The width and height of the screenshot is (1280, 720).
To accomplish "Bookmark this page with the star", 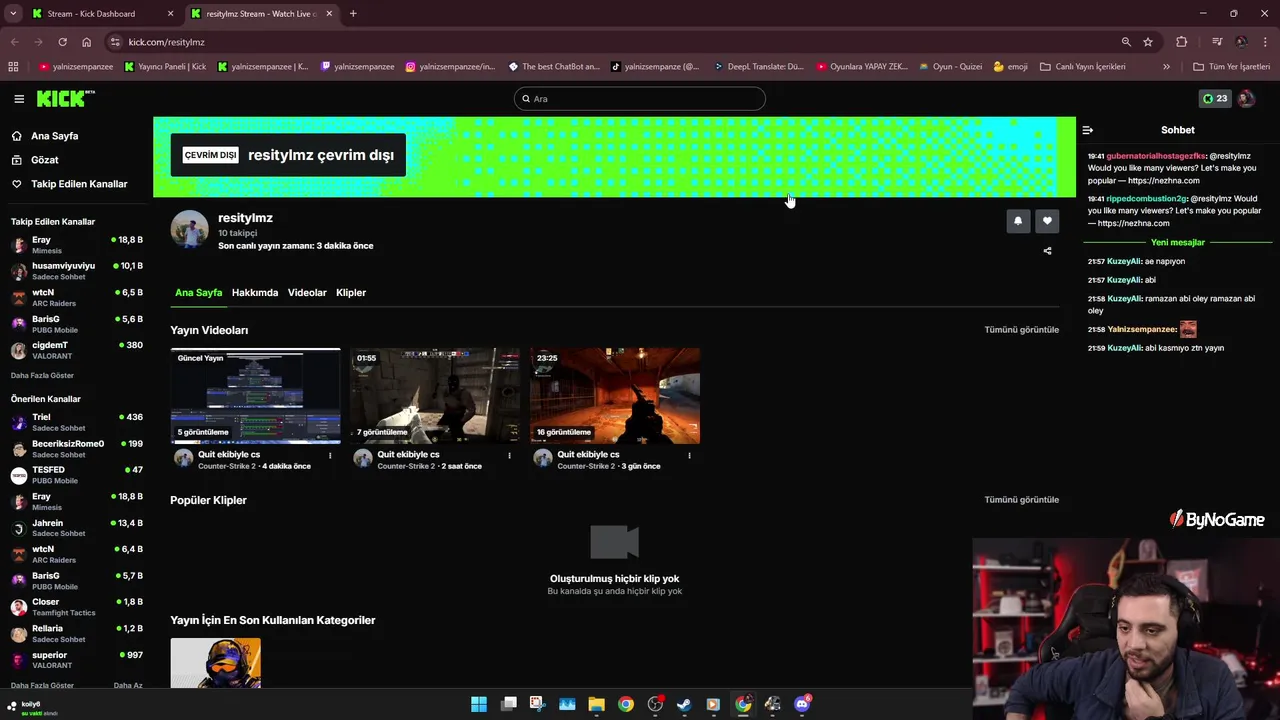I will click(1148, 42).
